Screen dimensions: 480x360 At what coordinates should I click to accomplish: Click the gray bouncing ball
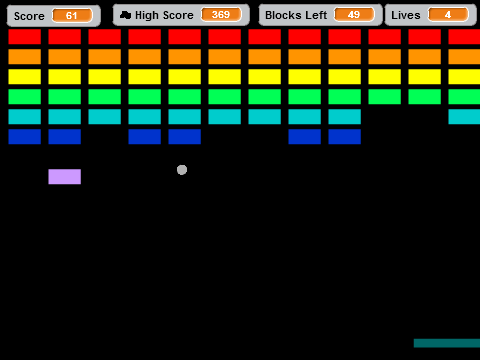coord(182,170)
